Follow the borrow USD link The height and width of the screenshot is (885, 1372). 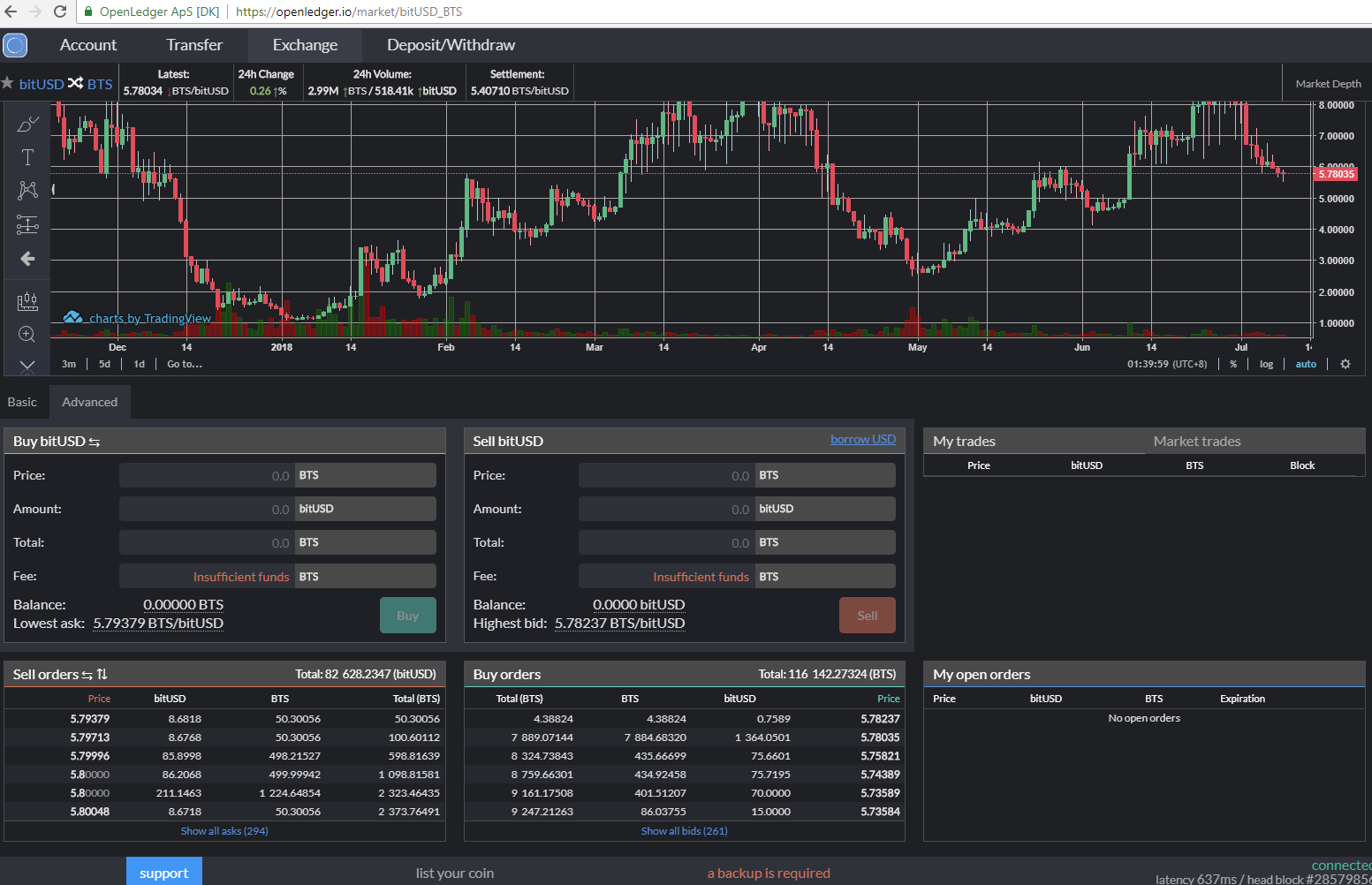pos(863,439)
